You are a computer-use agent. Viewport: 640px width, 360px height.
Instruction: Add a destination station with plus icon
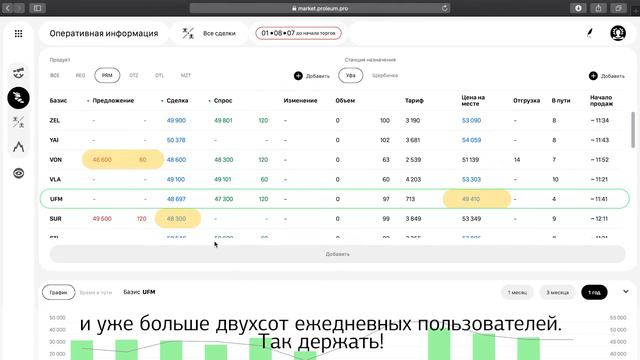pyautogui.click(x=593, y=76)
